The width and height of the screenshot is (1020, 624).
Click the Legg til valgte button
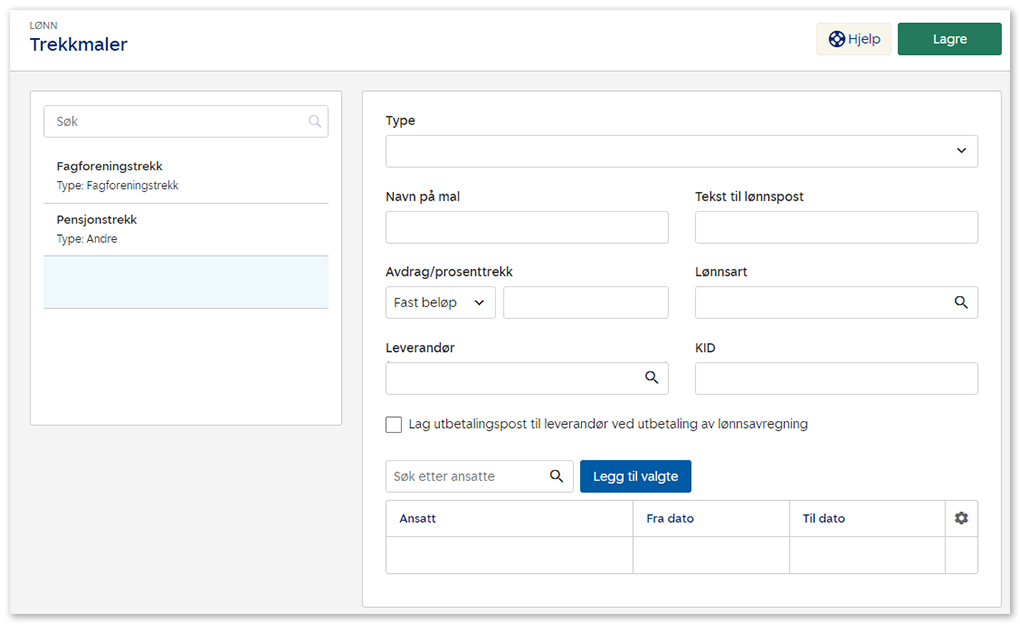click(635, 476)
